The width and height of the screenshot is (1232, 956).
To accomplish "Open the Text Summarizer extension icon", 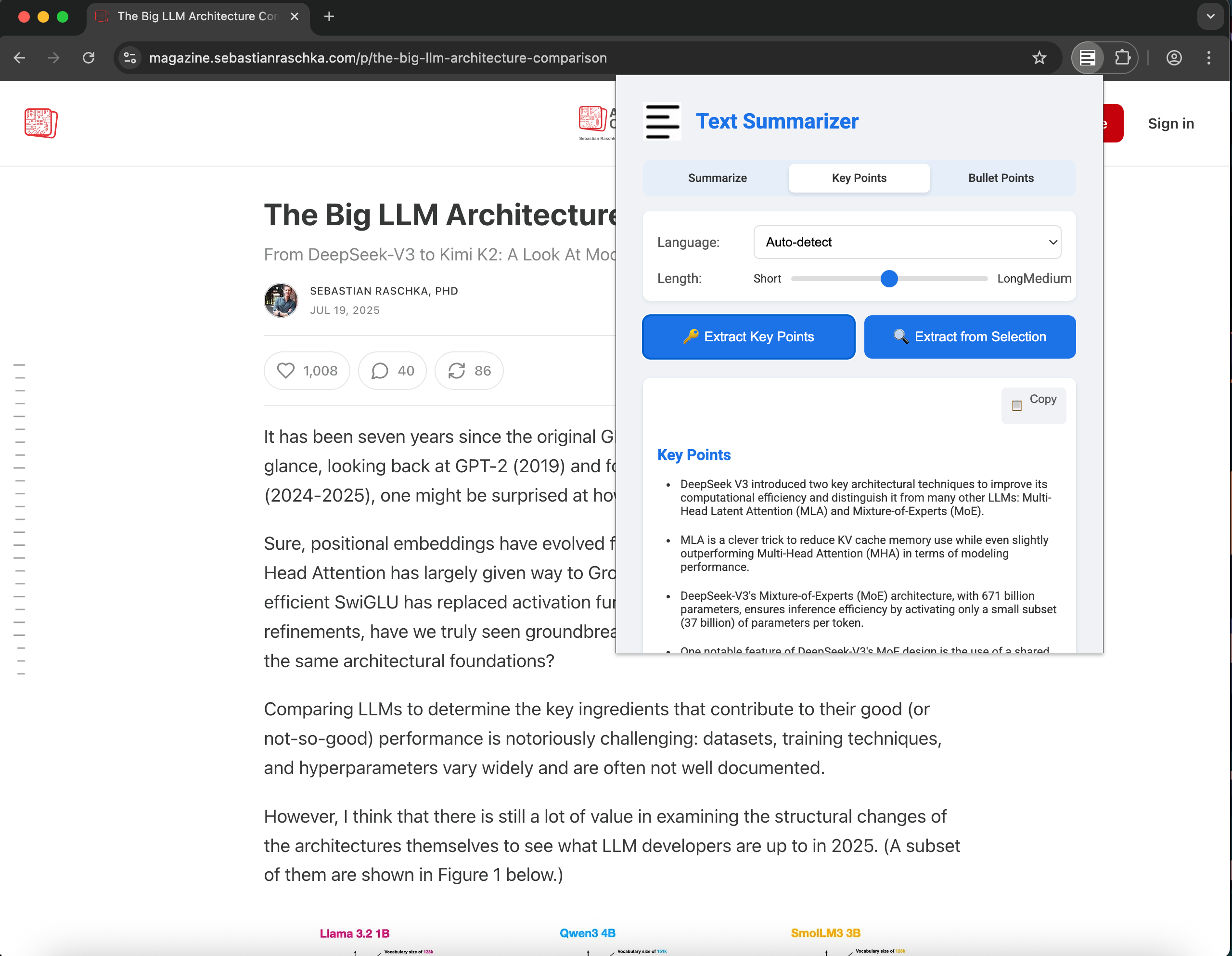I will click(1087, 58).
